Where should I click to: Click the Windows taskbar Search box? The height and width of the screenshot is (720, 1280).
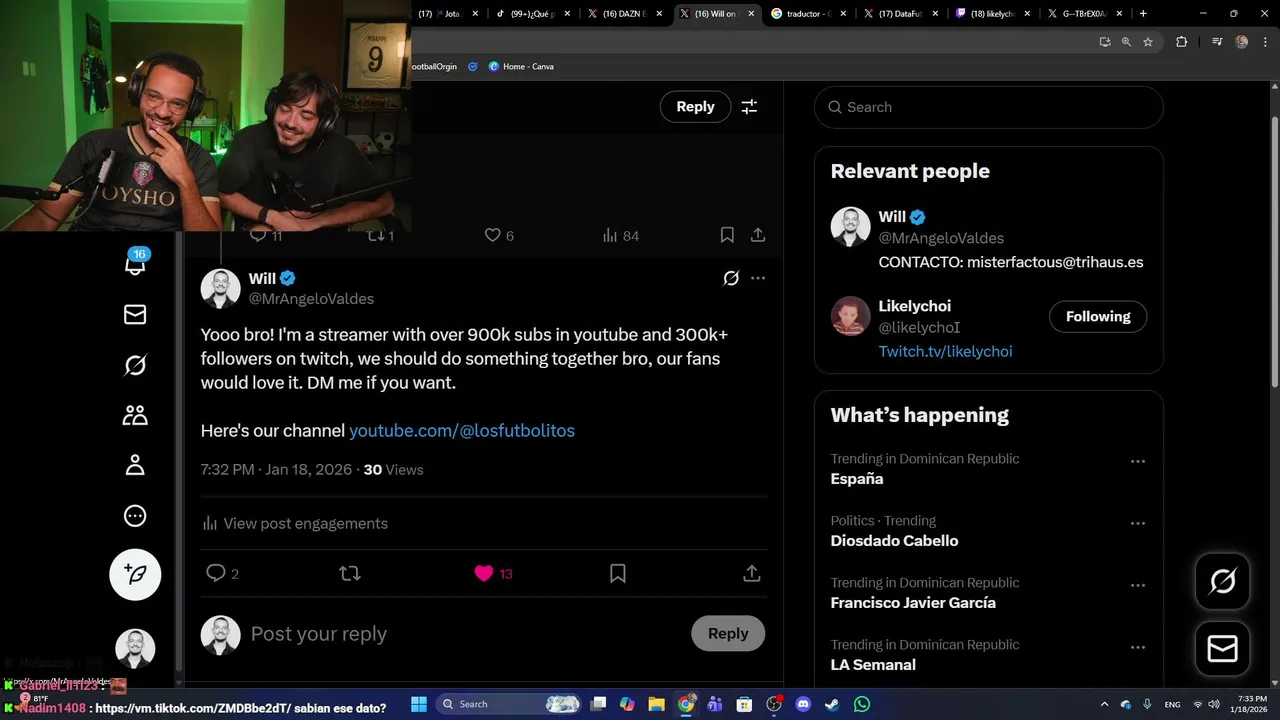(510, 704)
